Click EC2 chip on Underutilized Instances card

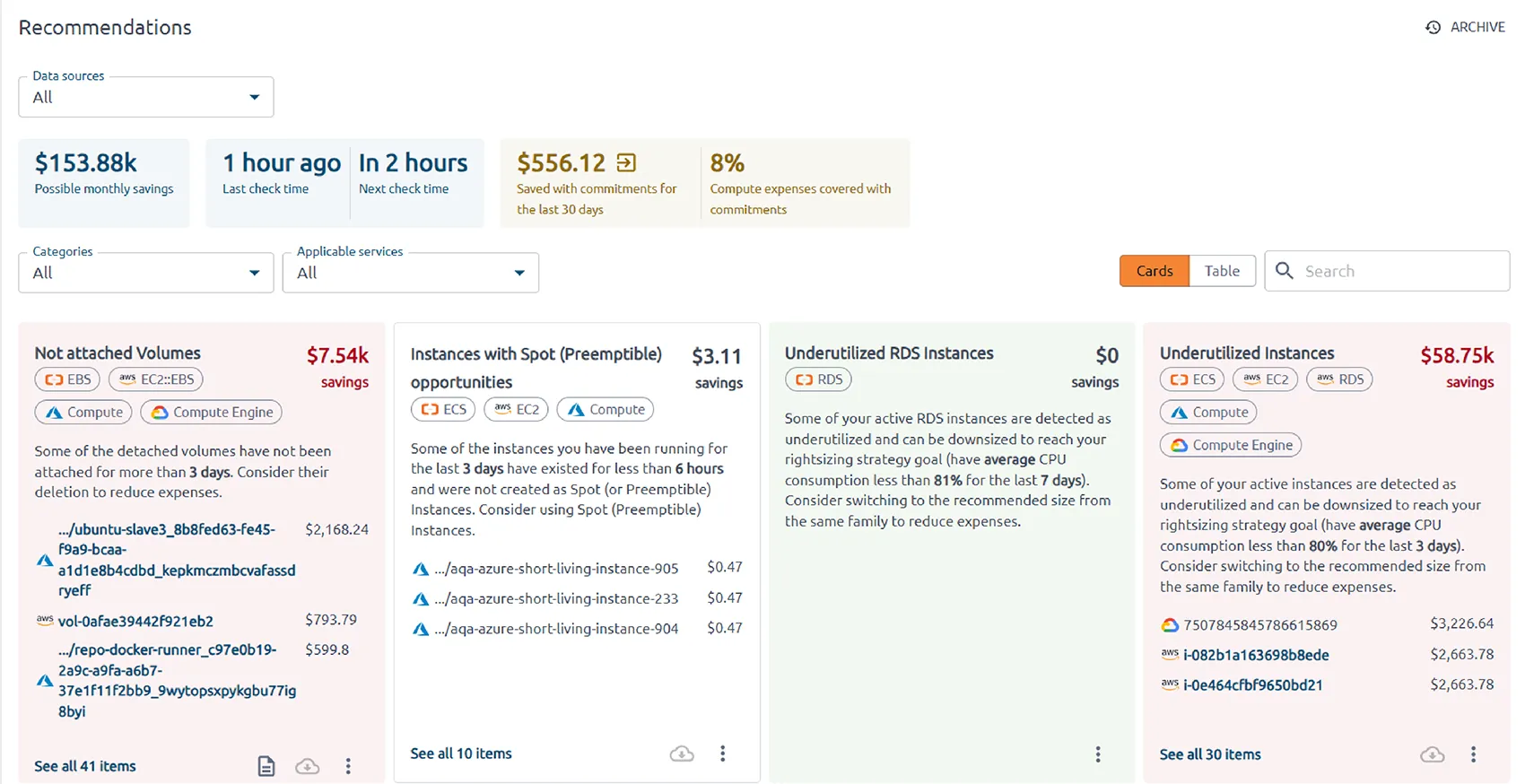click(x=1265, y=379)
